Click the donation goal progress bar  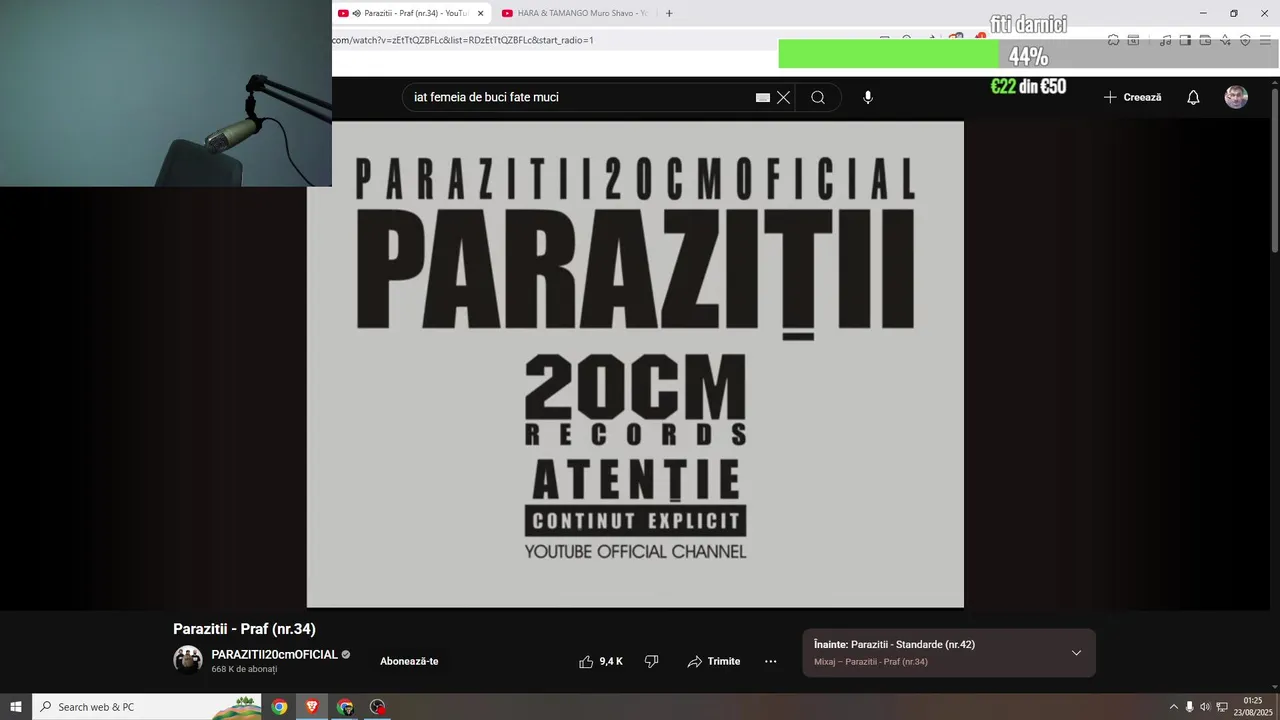pyautogui.click(x=1028, y=54)
